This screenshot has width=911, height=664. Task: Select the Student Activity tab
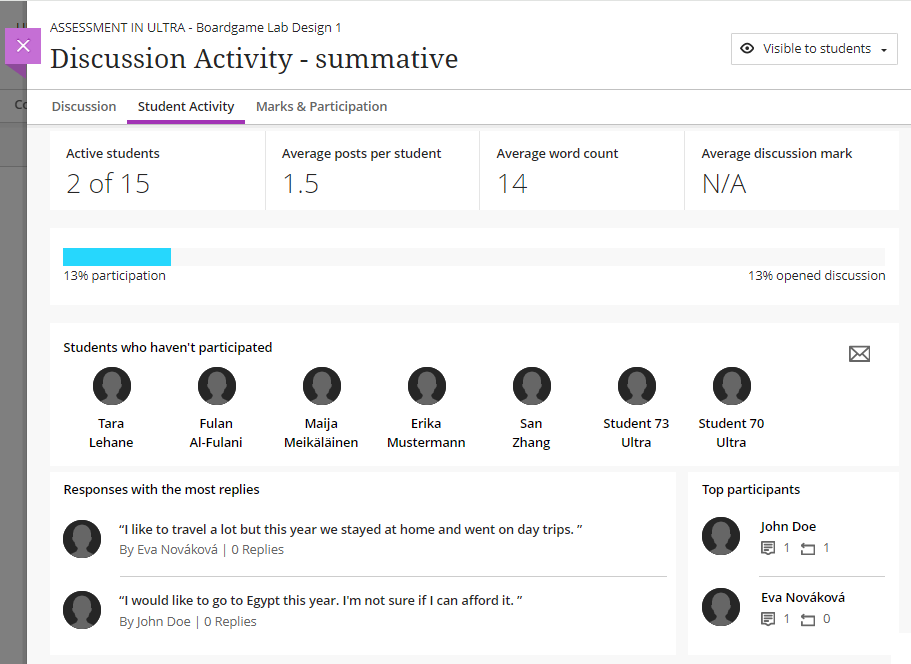click(186, 106)
